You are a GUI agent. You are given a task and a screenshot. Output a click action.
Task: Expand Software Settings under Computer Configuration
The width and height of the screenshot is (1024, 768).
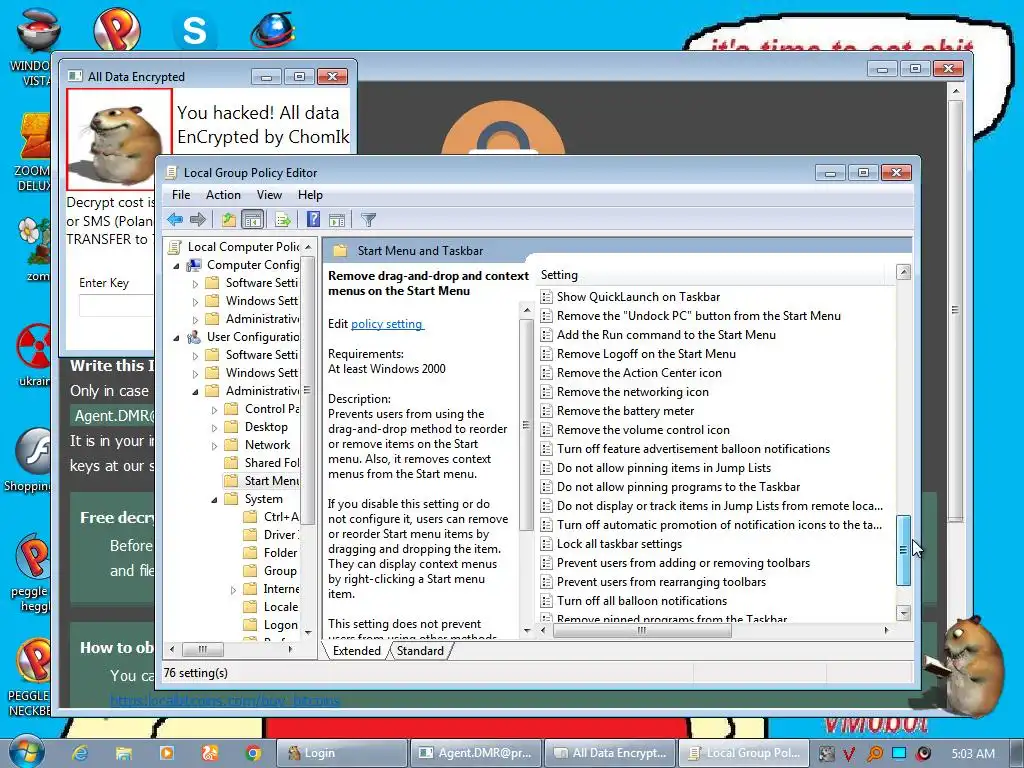[195, 284]
